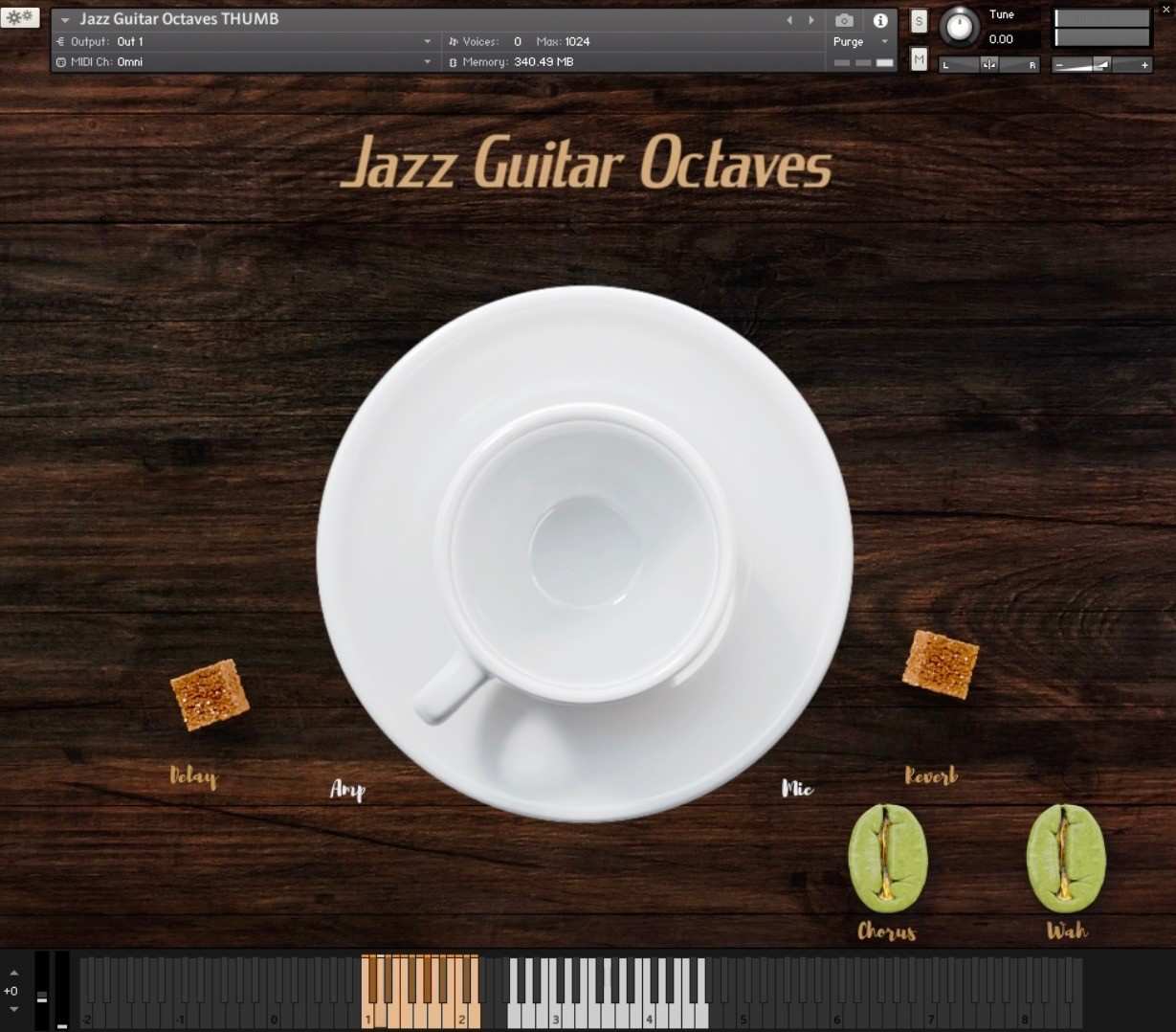Image resolution: width=1176 pixels, height=1032 pixels.
Task: Click the Amp label
Action: coord(347,789)
